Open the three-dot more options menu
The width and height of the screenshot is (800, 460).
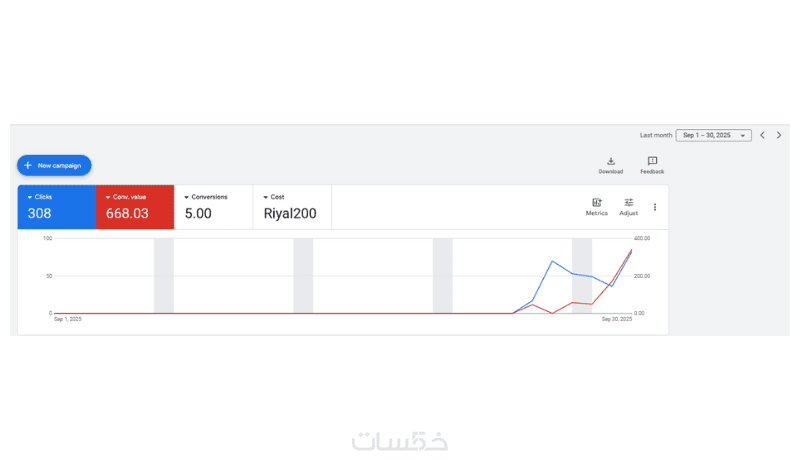(x=655, y=207)
